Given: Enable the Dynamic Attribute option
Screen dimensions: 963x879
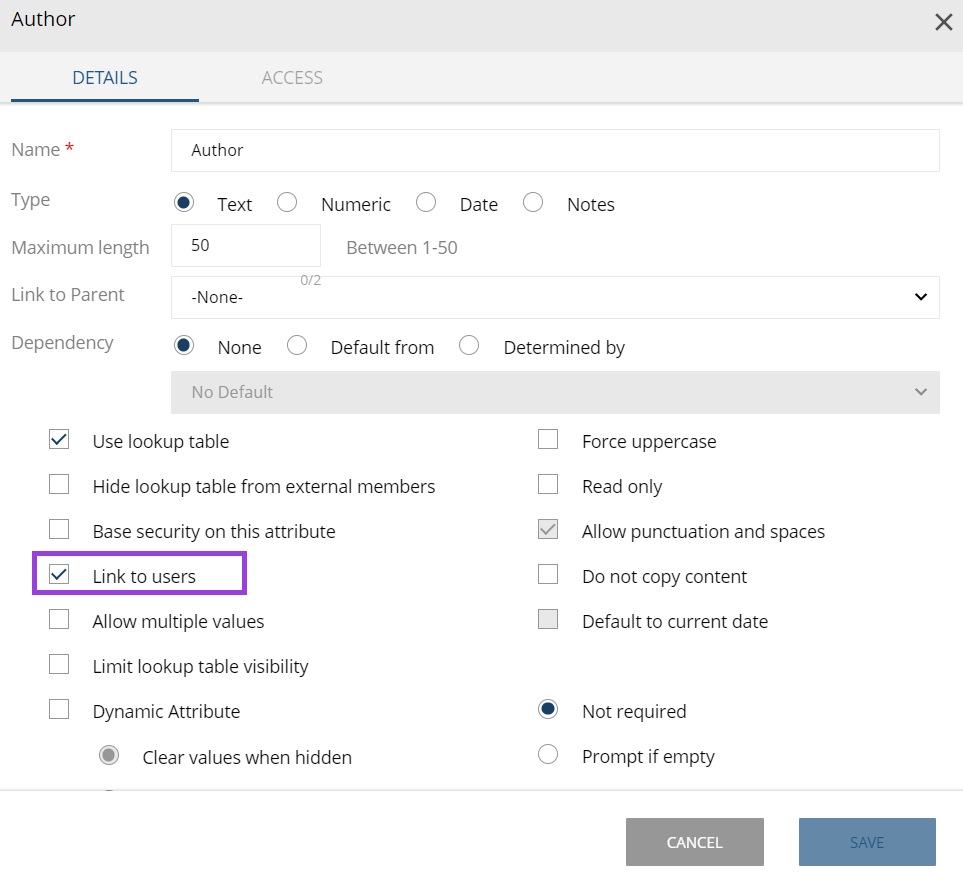Looking at the screenshot, I should [x=59, y=709].
